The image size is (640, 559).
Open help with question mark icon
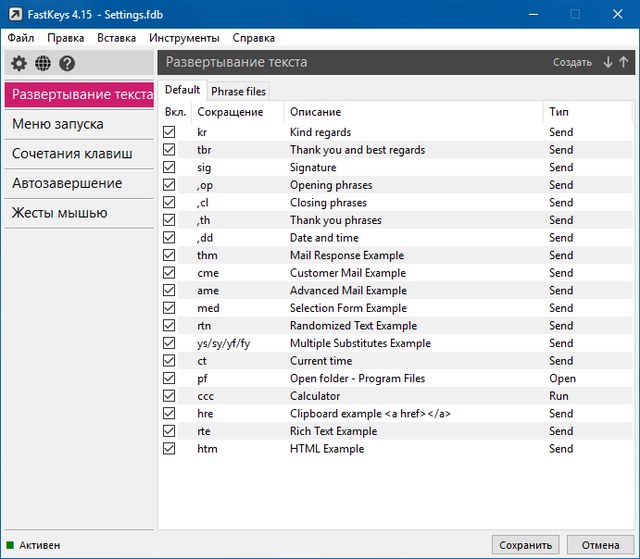click(x=67, y=63)
